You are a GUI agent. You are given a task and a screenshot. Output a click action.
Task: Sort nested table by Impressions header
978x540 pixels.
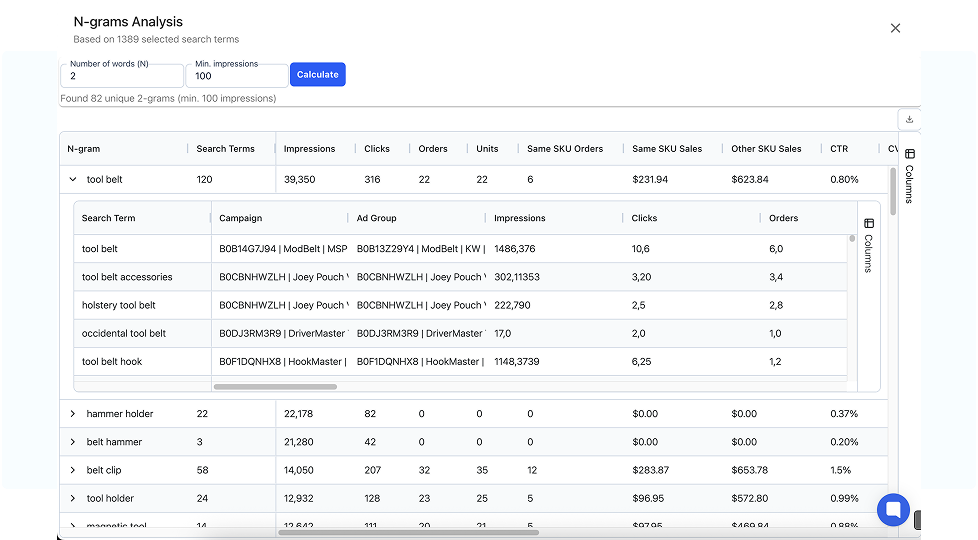[x=520, y=218]
